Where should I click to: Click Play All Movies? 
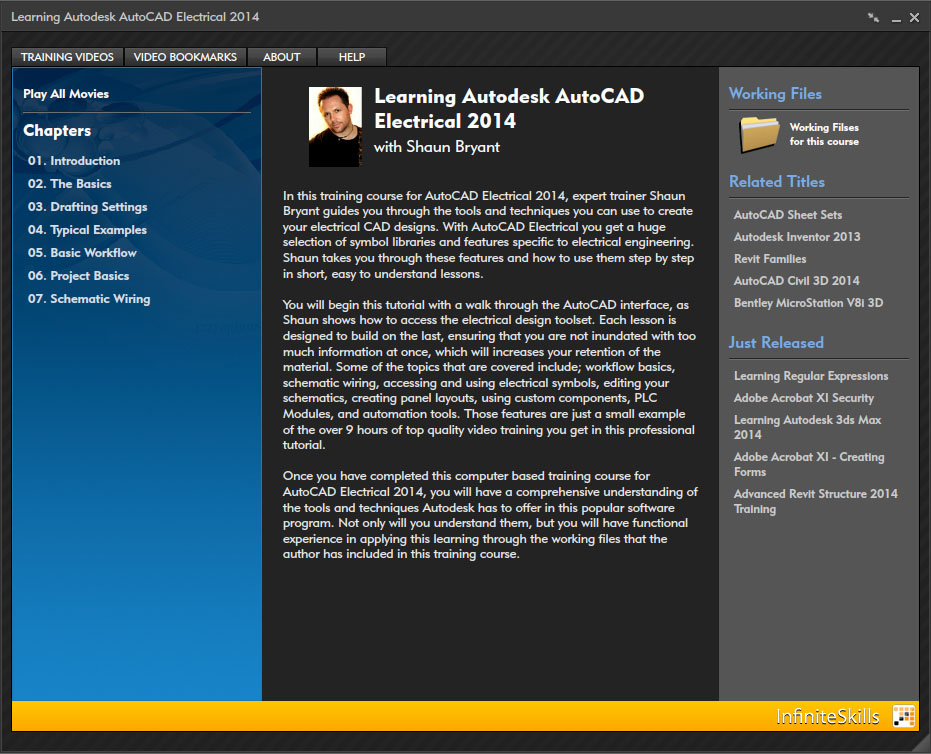(66, 94)
